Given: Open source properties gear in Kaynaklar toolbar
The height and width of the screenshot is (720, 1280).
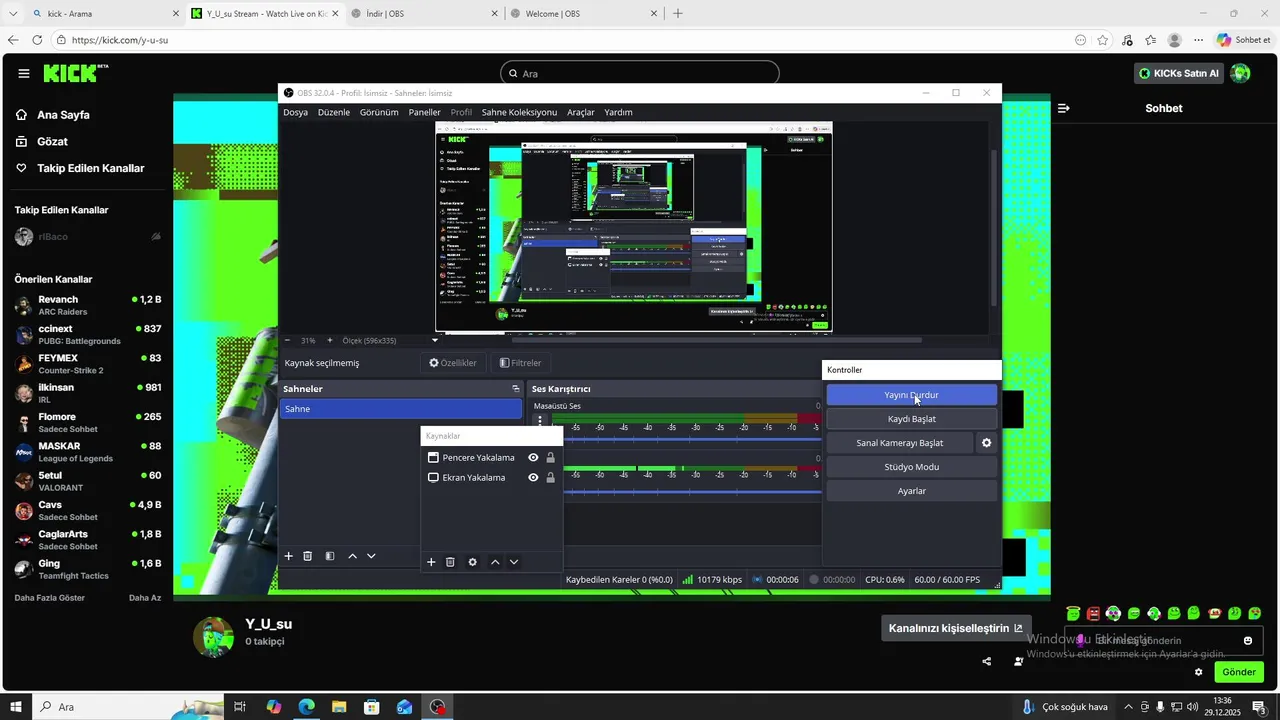Looking at the screenshot, I should [473, 562].
